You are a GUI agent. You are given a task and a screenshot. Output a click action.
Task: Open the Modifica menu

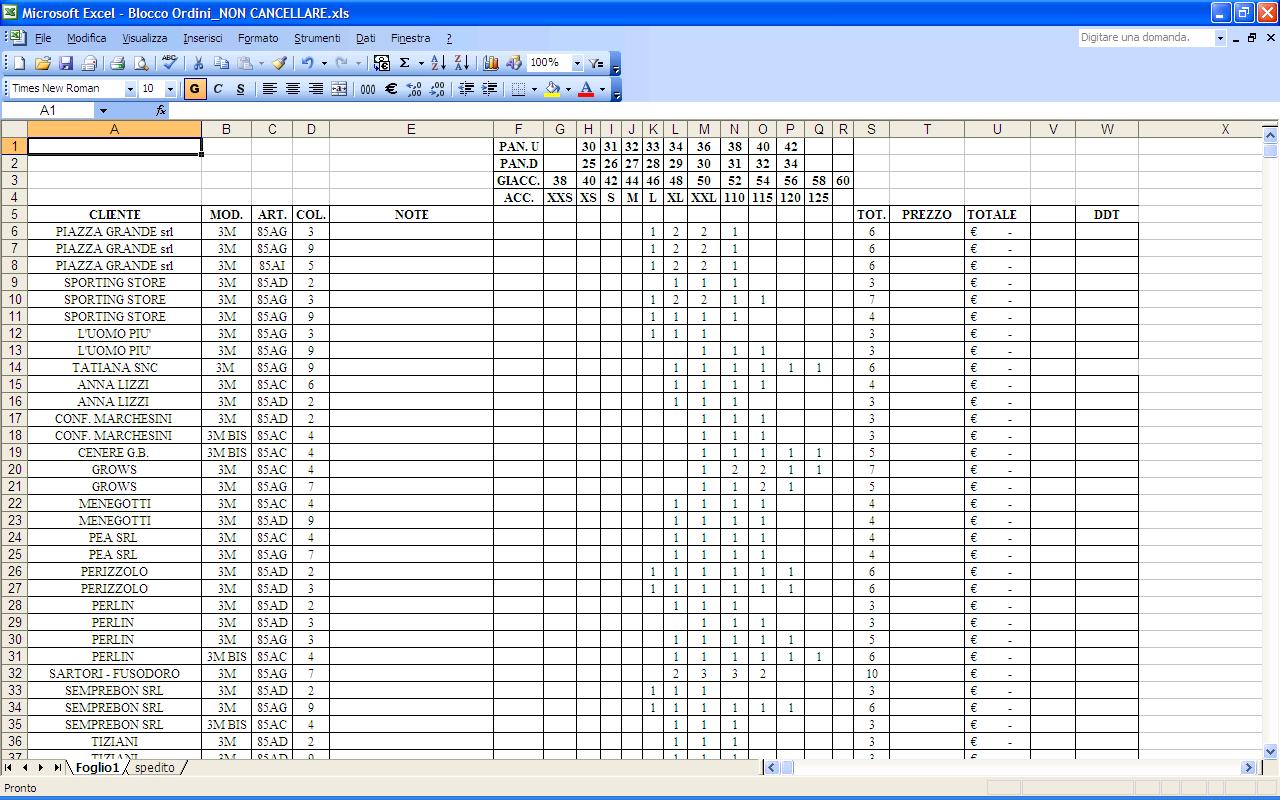point(86,38)
